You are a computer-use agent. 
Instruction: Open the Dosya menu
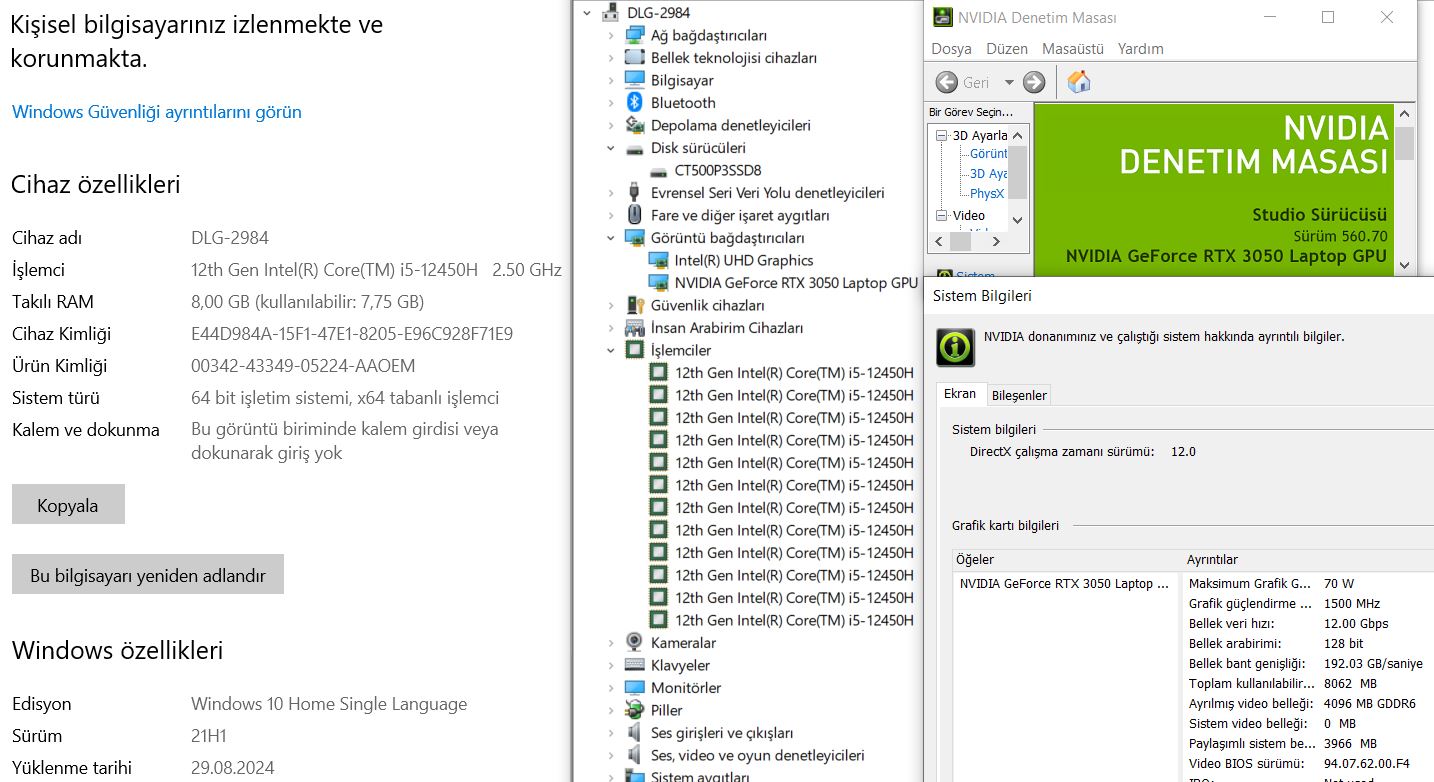pos(951,48)
